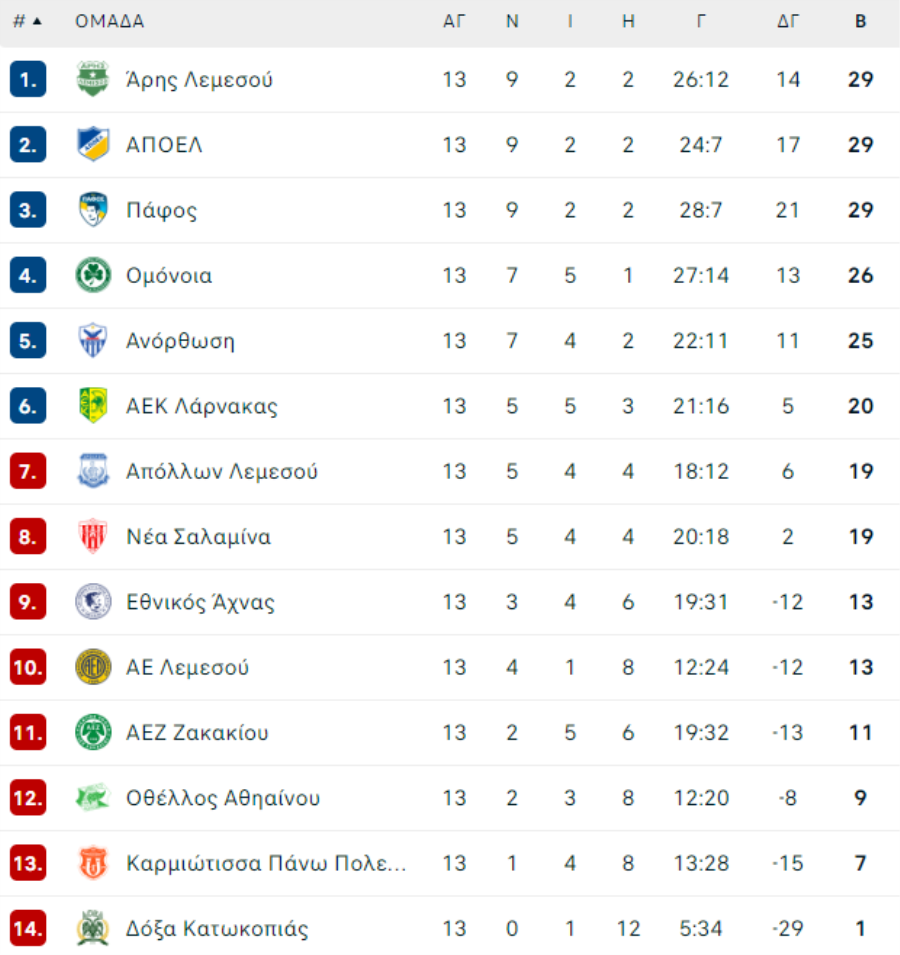Screen dimensions: 900x955
Task: Open the Πάφος team badge
Action: [x=93, y=210]
